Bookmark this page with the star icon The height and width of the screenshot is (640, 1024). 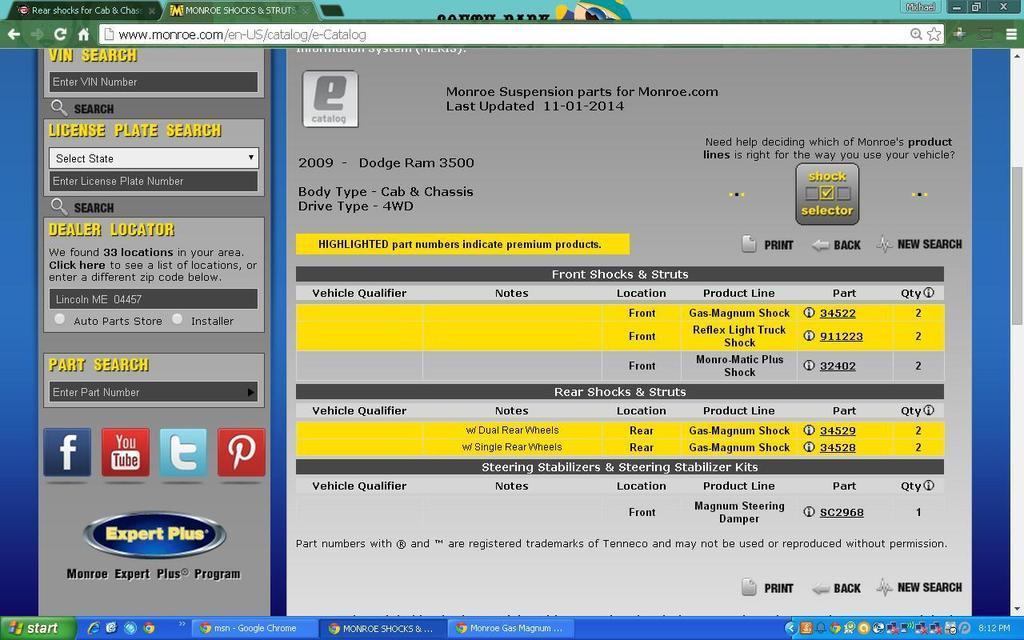coord(935,34)
